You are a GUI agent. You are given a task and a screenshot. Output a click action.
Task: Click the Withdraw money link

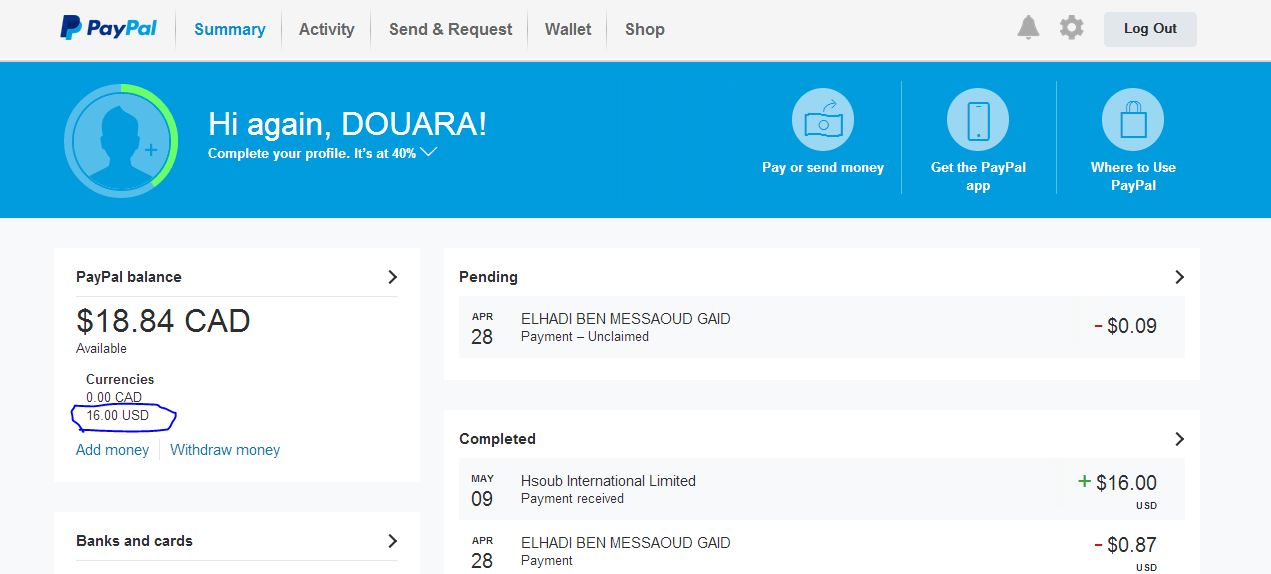coord(225,450)
